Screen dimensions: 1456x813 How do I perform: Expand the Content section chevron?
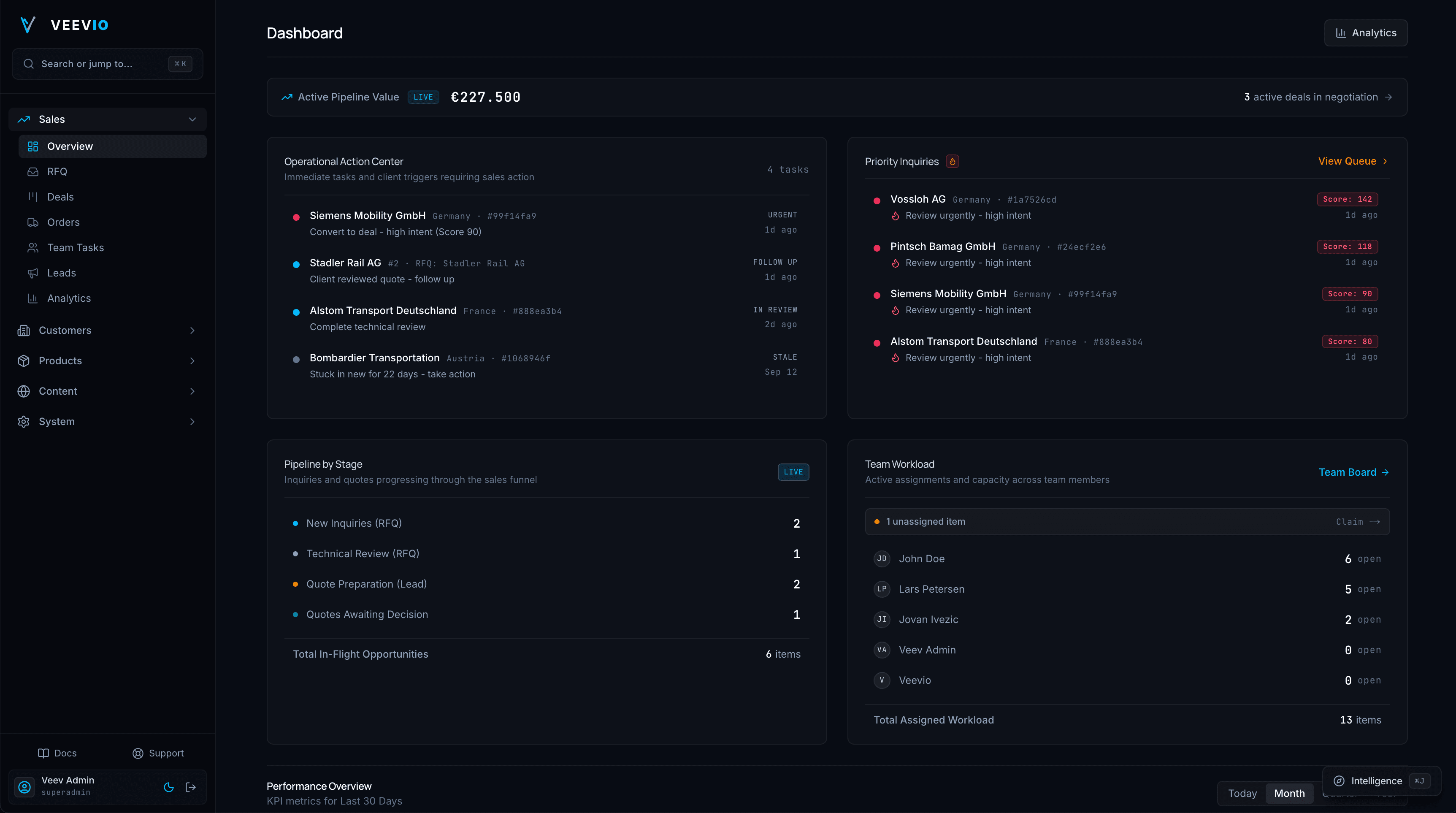tap(192, 391)
